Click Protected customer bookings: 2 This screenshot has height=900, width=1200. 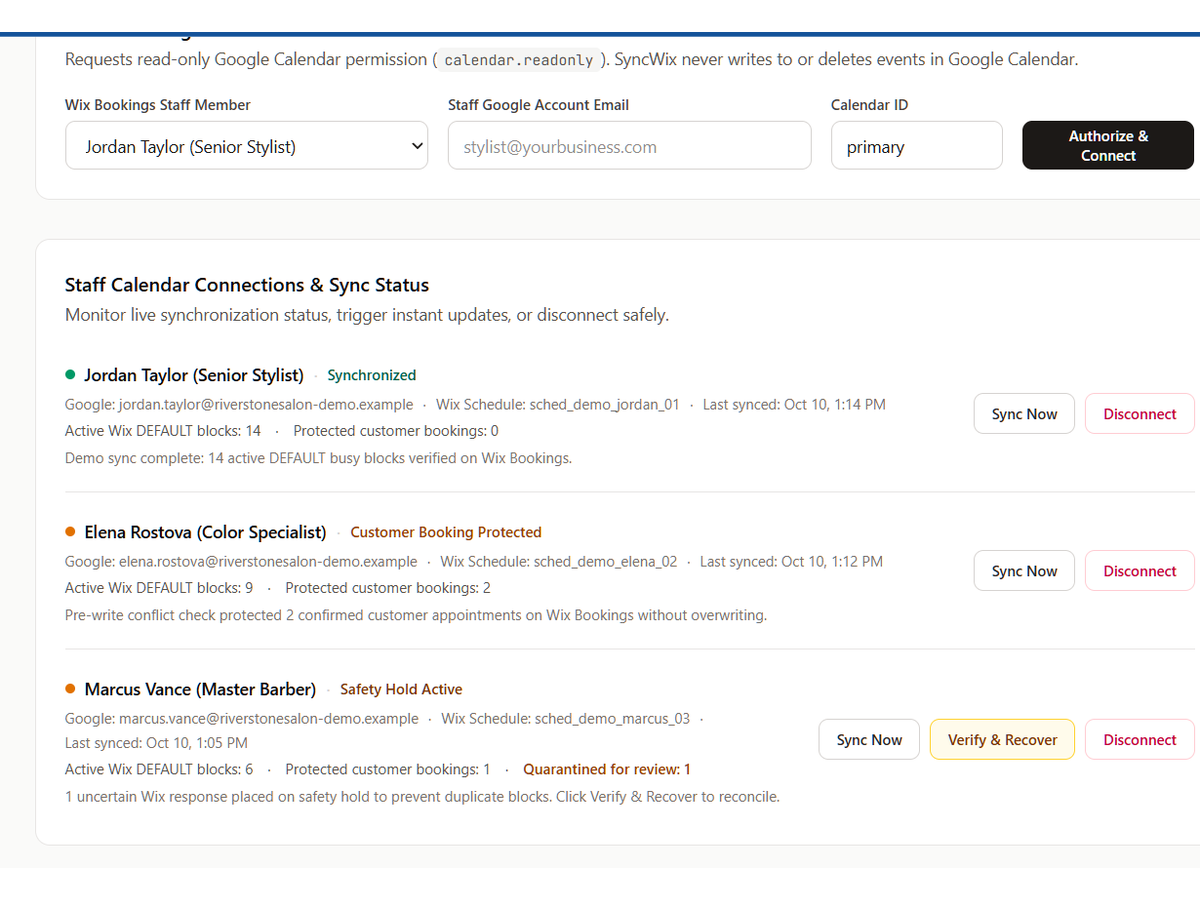pyautogui.click(x=388, y=588)
